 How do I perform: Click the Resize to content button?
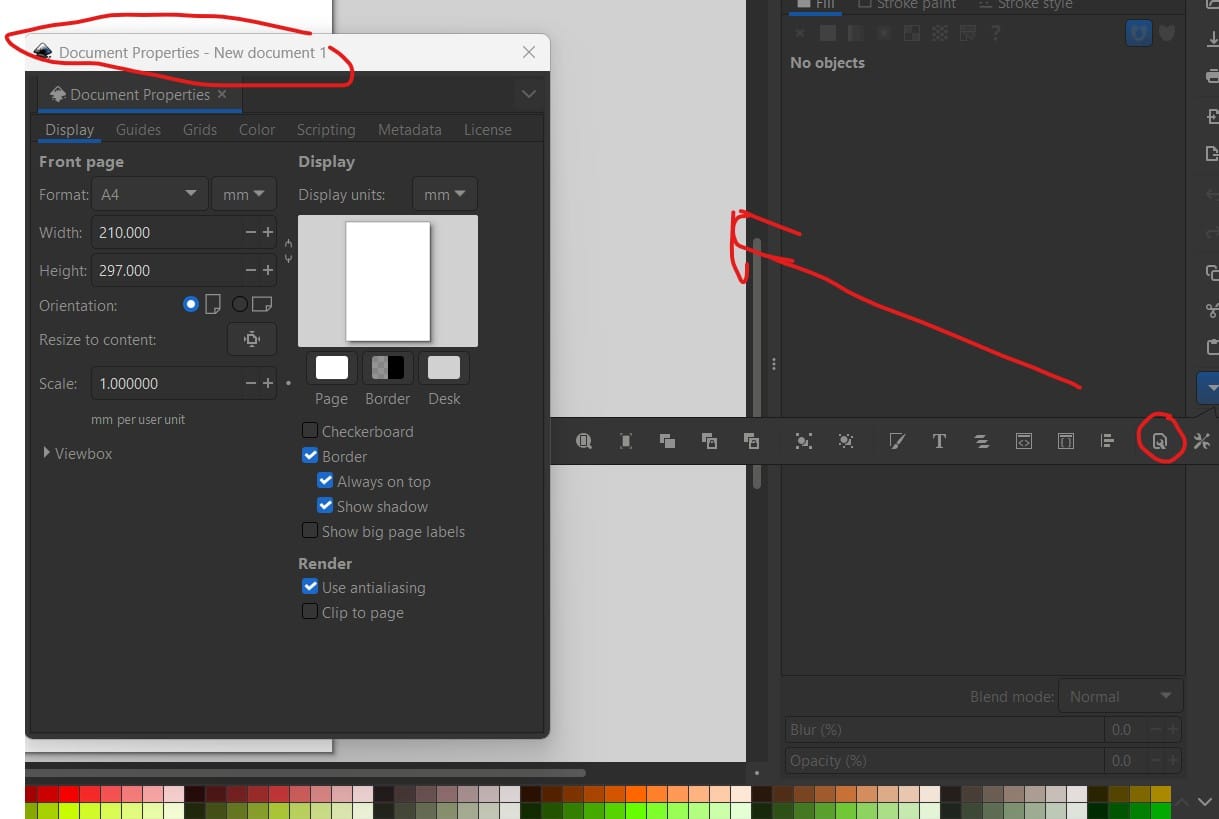252,339
